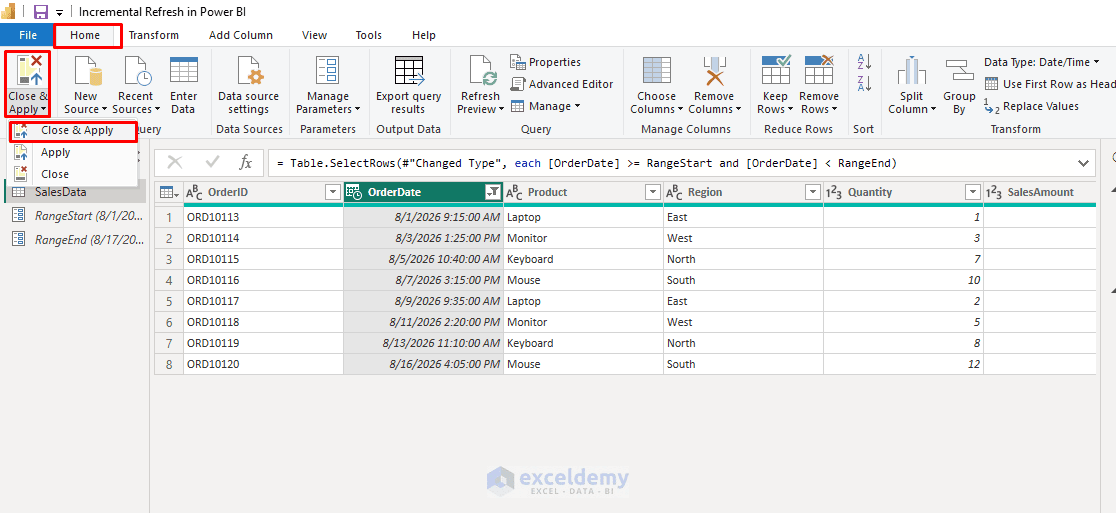Confirm formula with the checkmark icon
Image resolution: width=1116 pixels, height=513 pixels.
[x=212, y=163]
